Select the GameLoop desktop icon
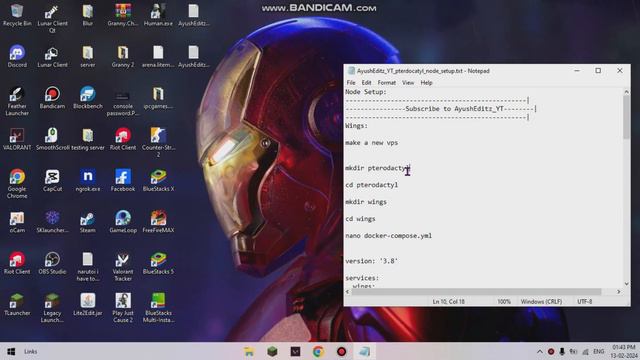The height and width of the screenshot is (360, 640). [x=123, y=222]
